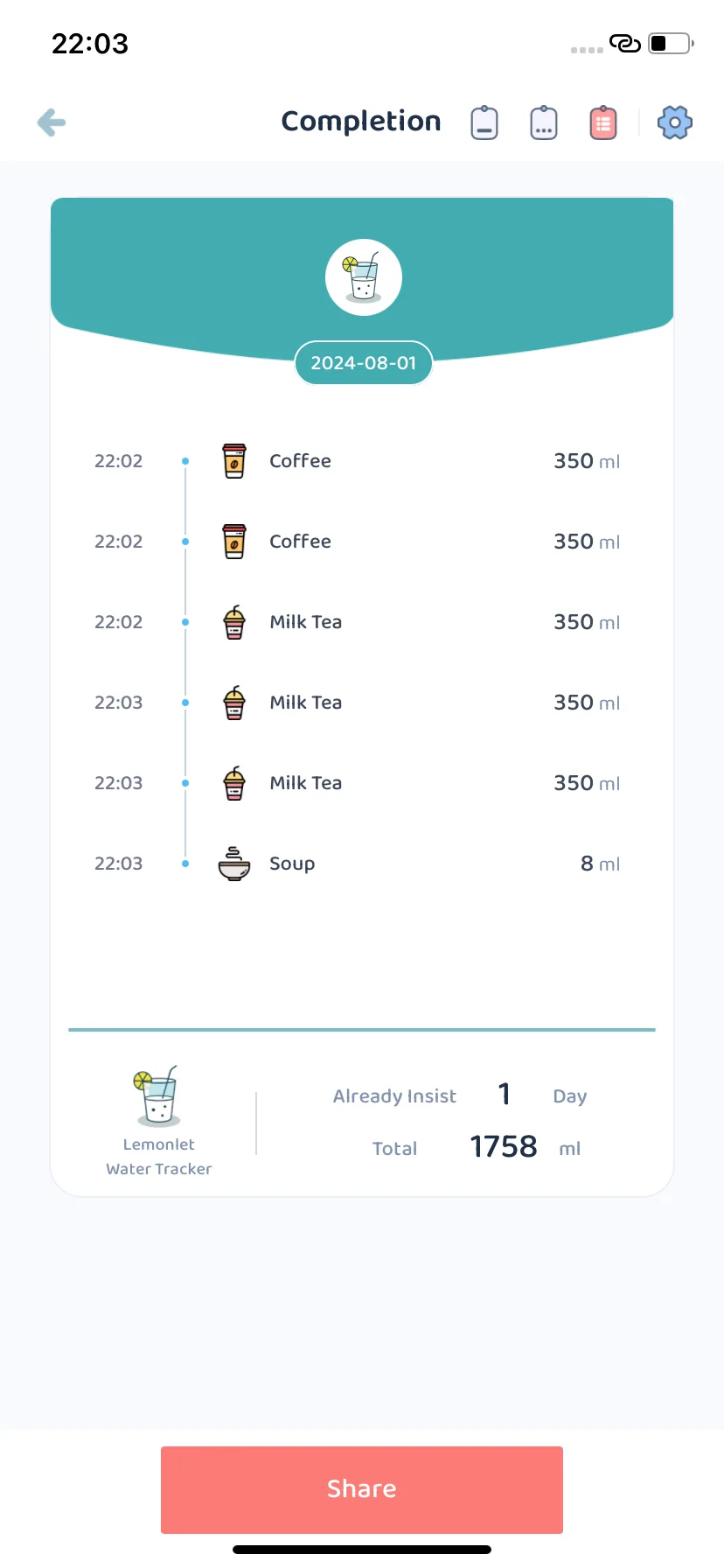Tap the Soup bowl icon
The height and width of the screenshot is (1568, 724).
tap(234, 864)
